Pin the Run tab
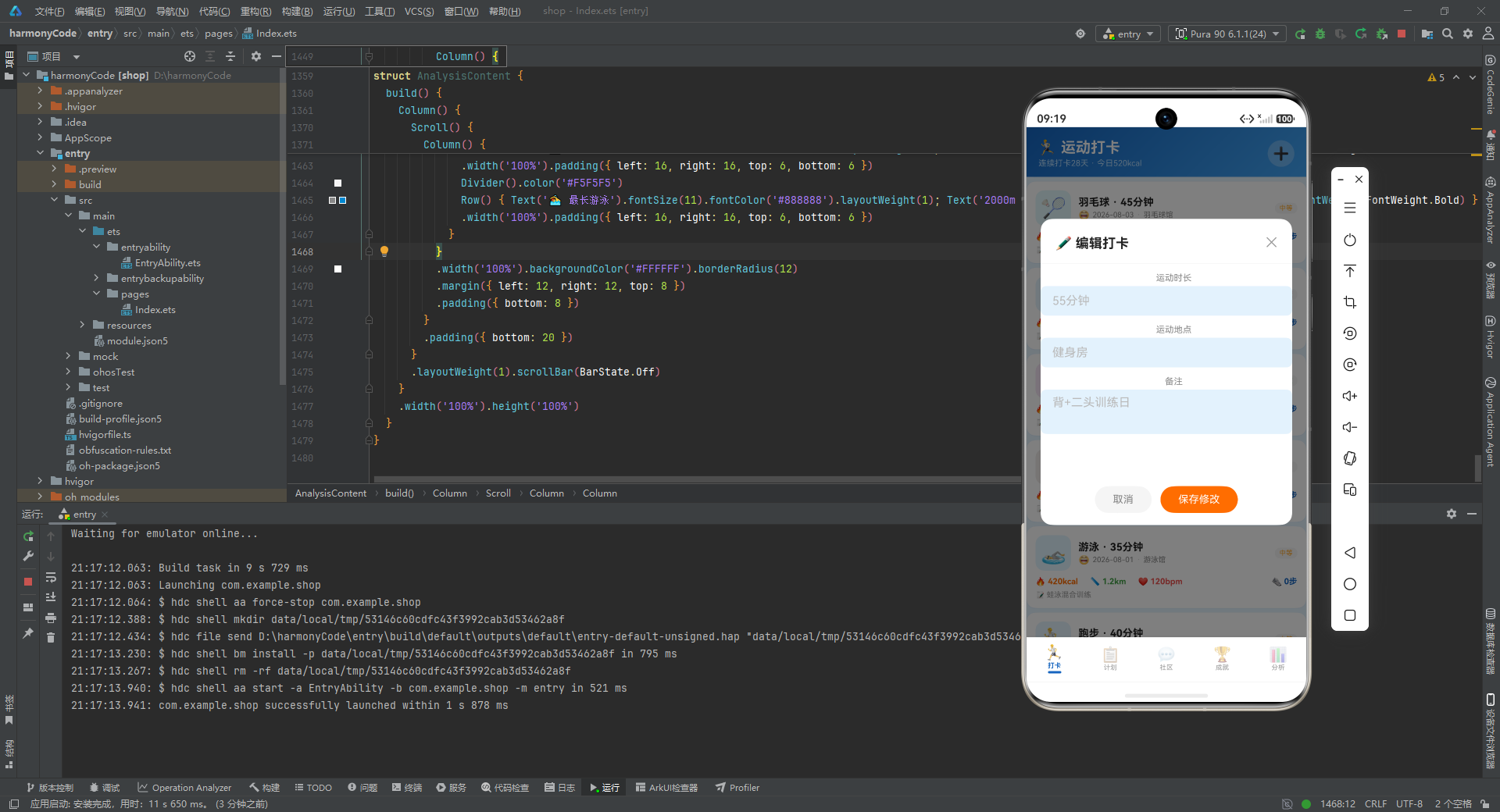The height and width of the screenshot is (812, 1500). 28,633
